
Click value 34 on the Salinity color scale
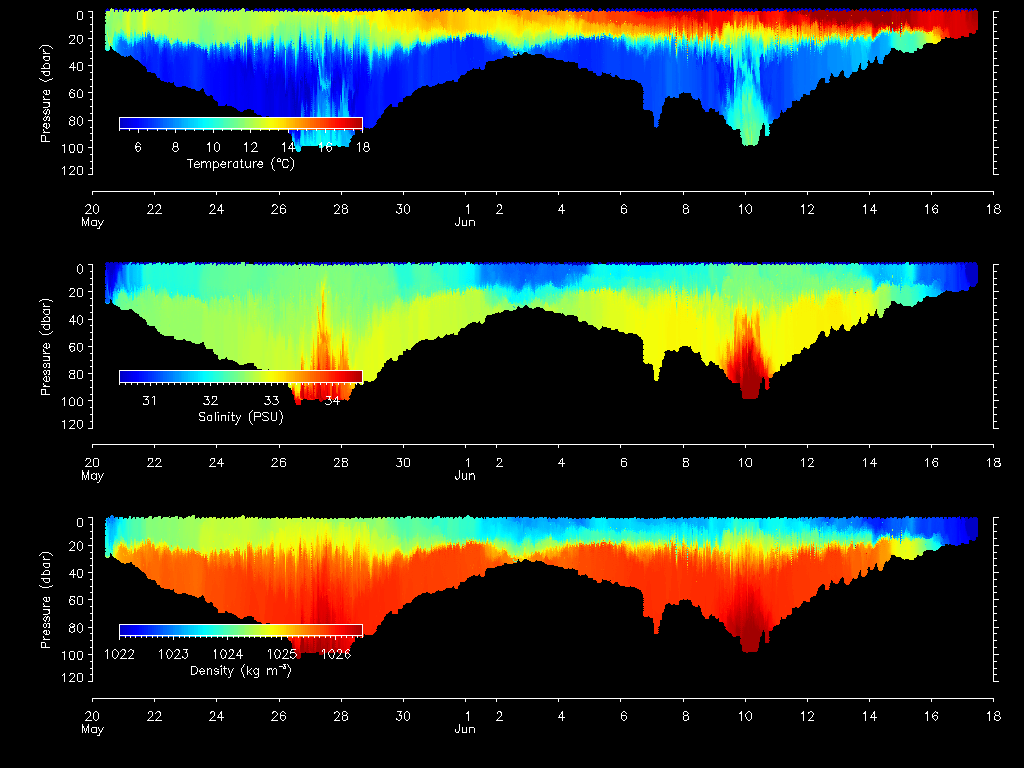(332, 401)
